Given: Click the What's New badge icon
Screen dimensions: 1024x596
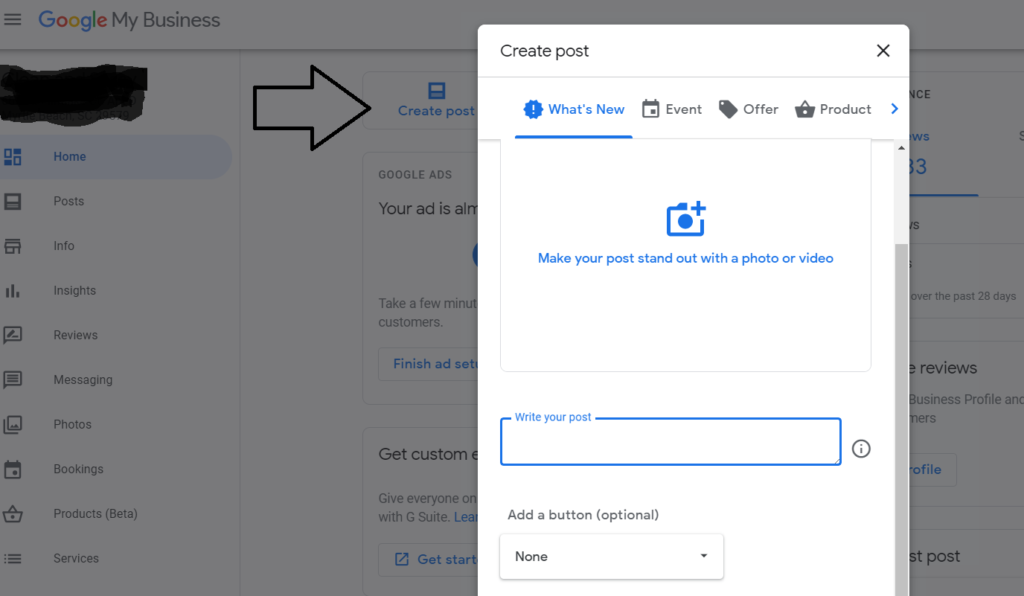Looking at the screenshot, I should click(x=533, y=109).
